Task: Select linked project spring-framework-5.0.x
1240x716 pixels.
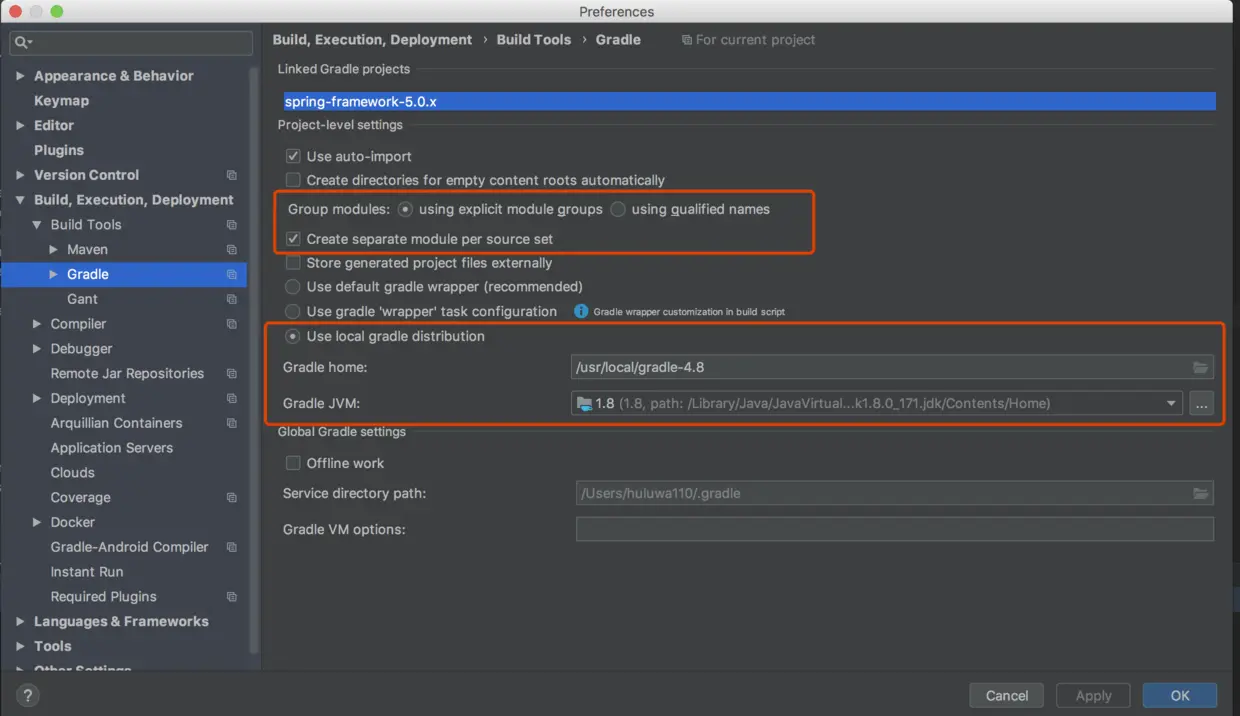Action: pos(750,101)
